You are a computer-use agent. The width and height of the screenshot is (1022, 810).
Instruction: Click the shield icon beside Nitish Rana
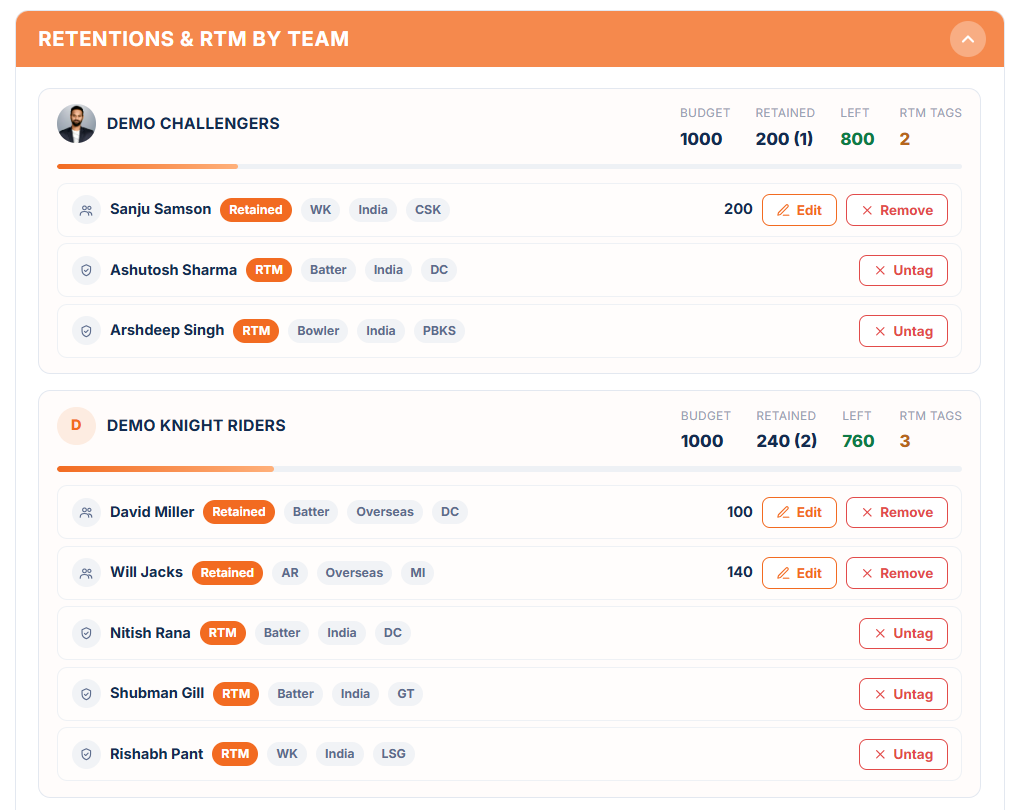(x=86, y=633)
